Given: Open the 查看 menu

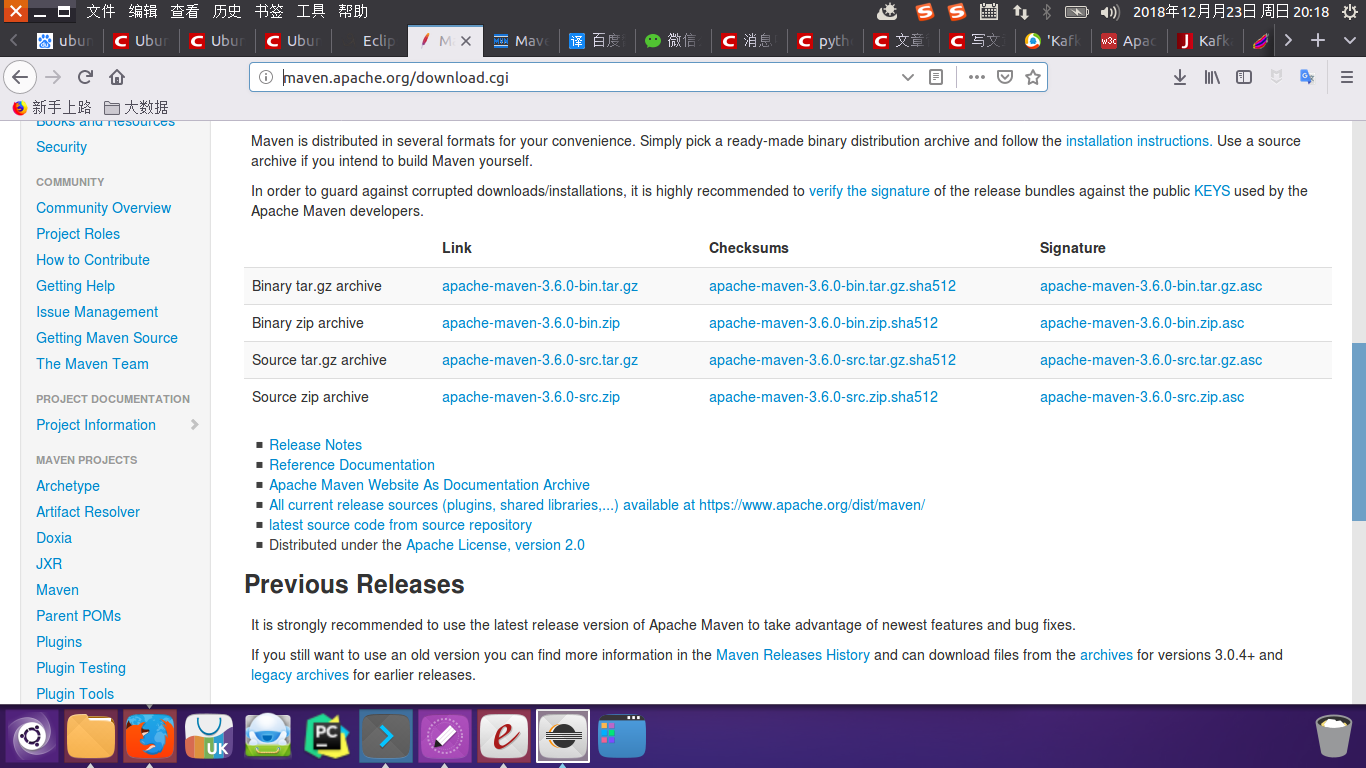Looking at the screenshot, I should 185,12.
